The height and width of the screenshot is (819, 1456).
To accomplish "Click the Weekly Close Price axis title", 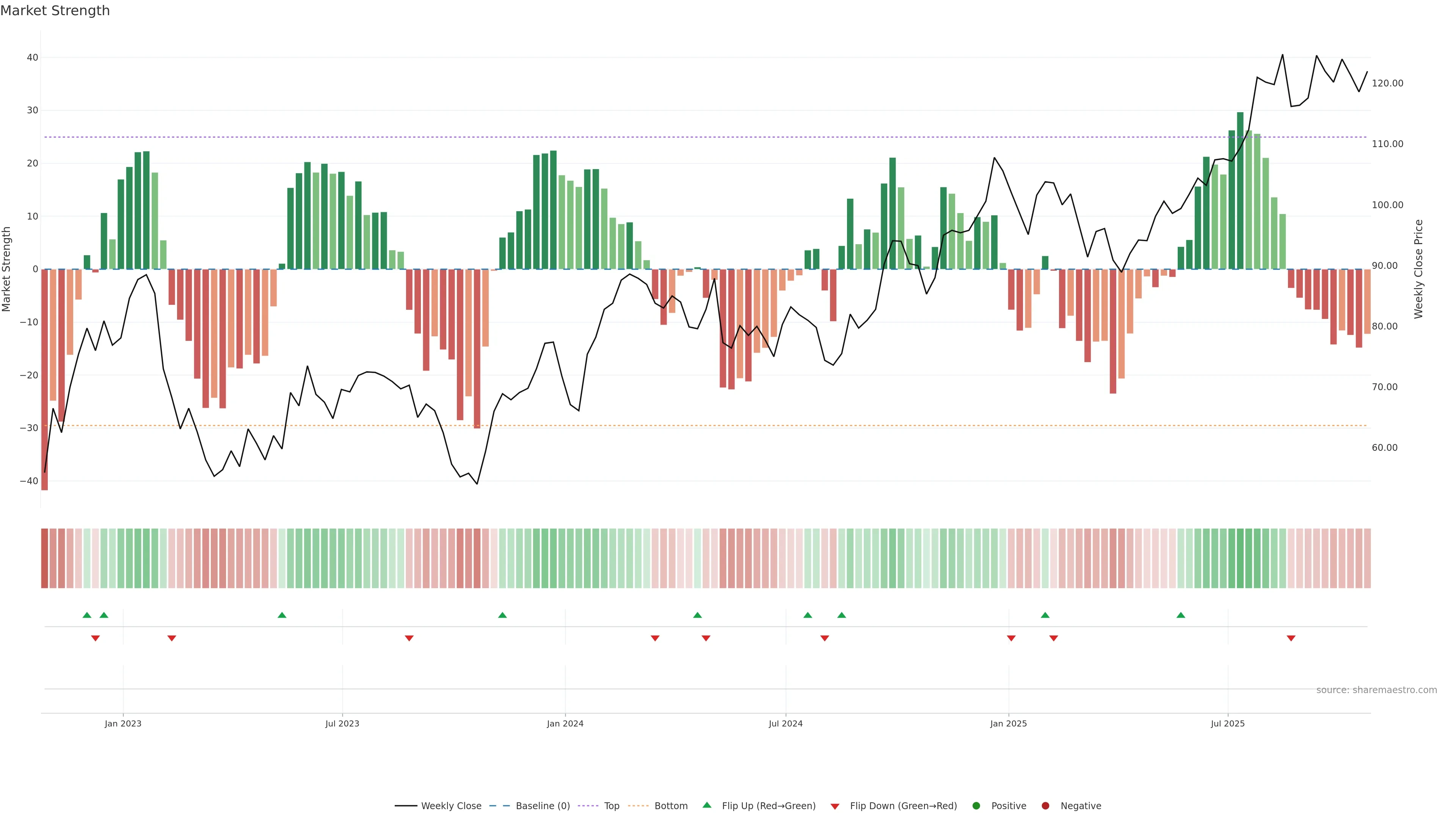I will 1418,269.
